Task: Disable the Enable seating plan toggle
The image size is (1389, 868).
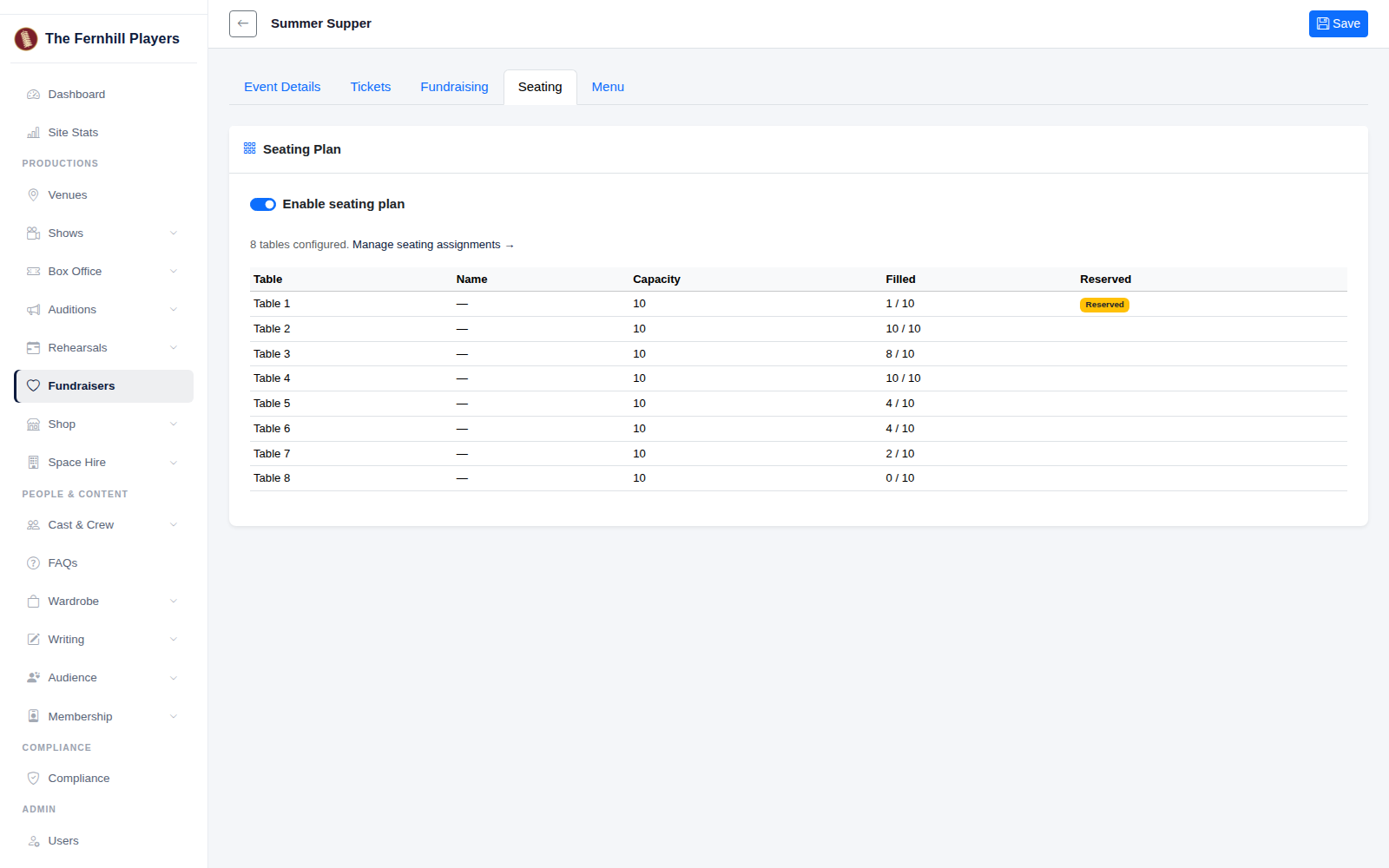Action: pos(263,205)
